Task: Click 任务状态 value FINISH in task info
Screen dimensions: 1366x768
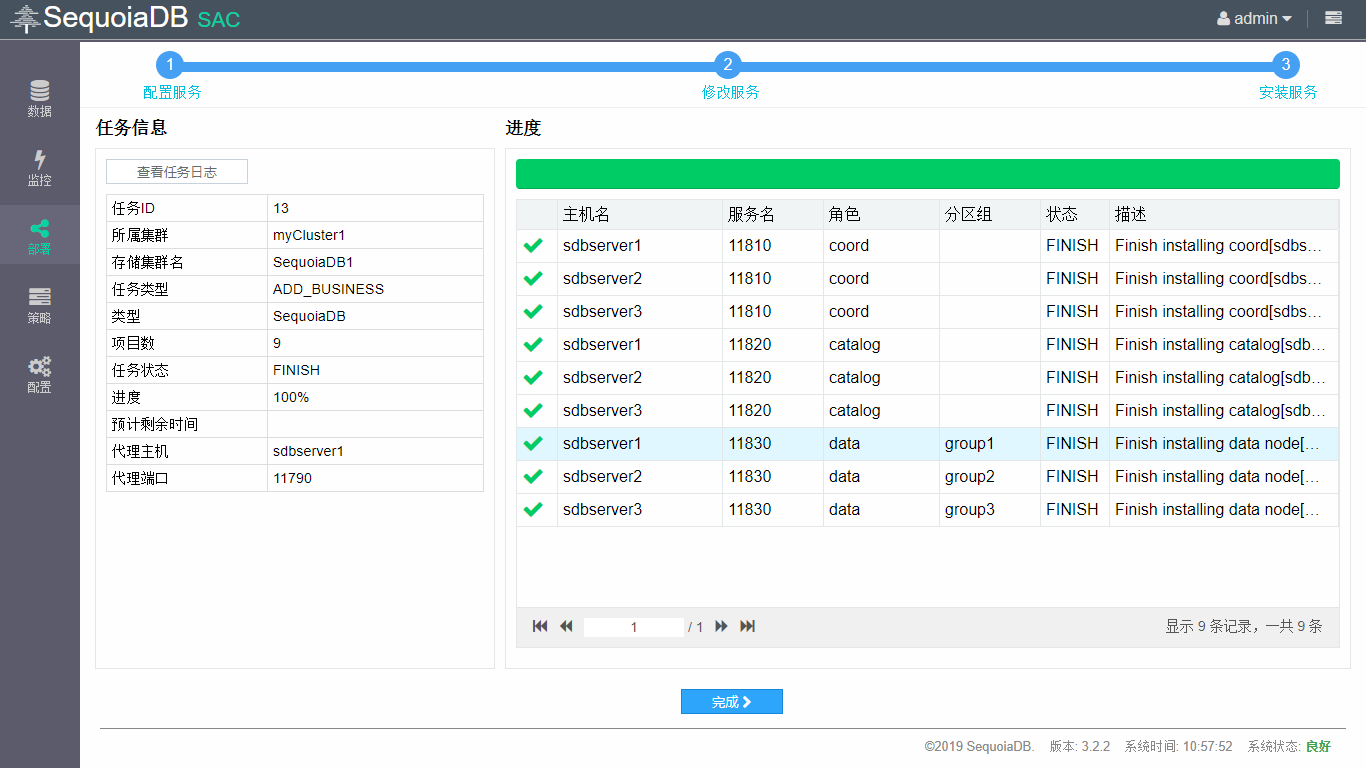Action: [x=296, y=370]
